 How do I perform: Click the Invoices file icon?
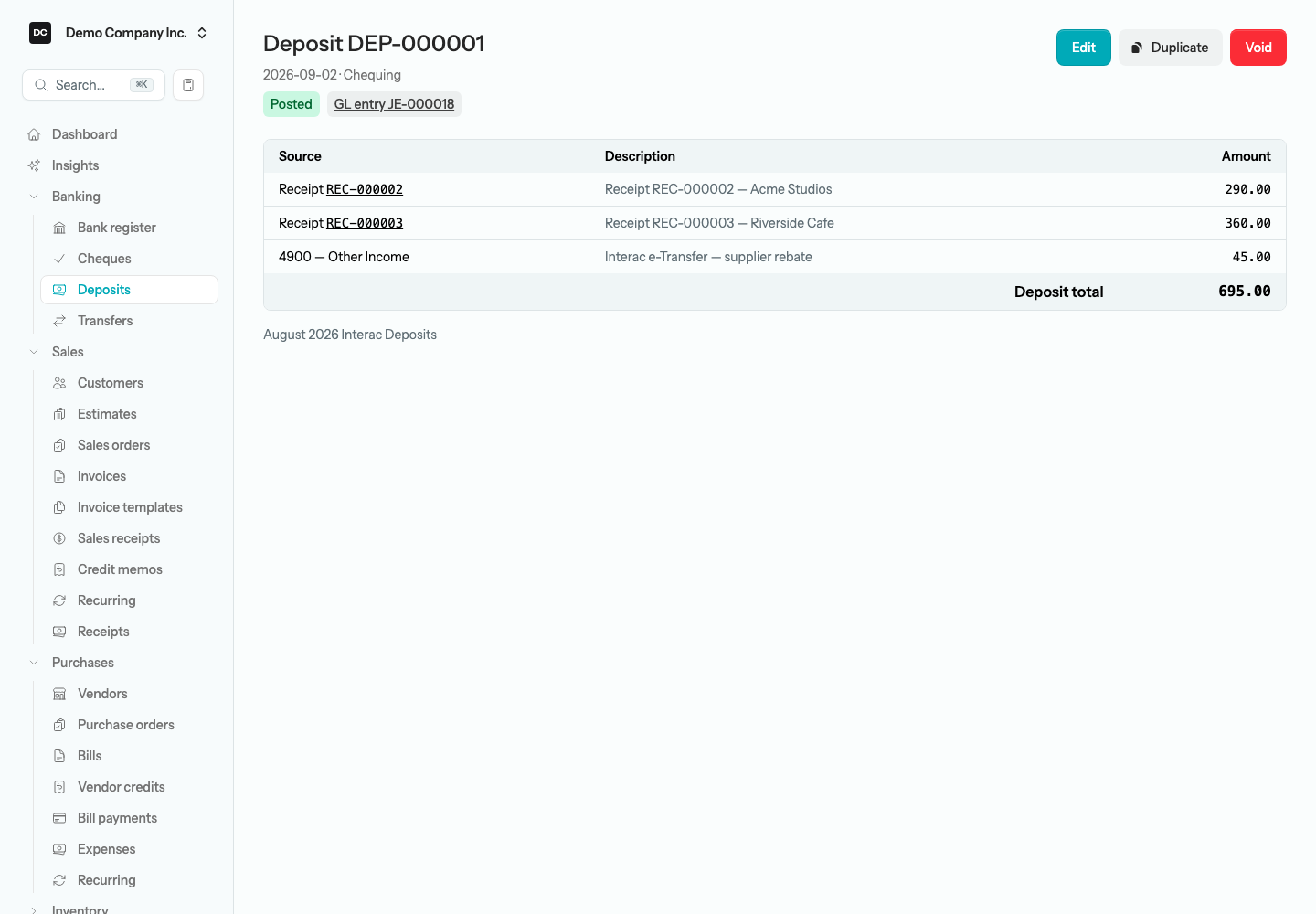(59, 476)
